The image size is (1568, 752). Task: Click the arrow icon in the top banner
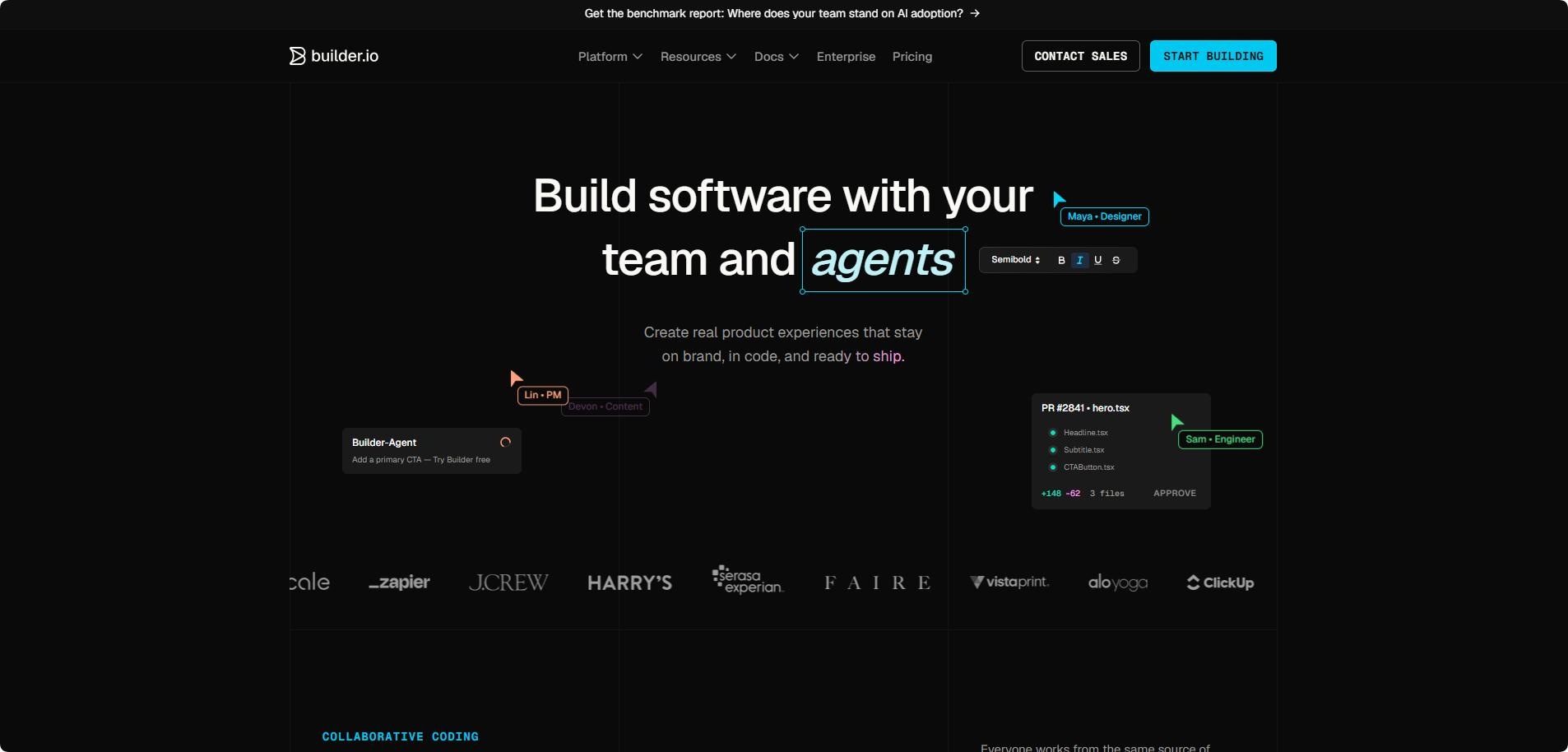tap(975, 13)
